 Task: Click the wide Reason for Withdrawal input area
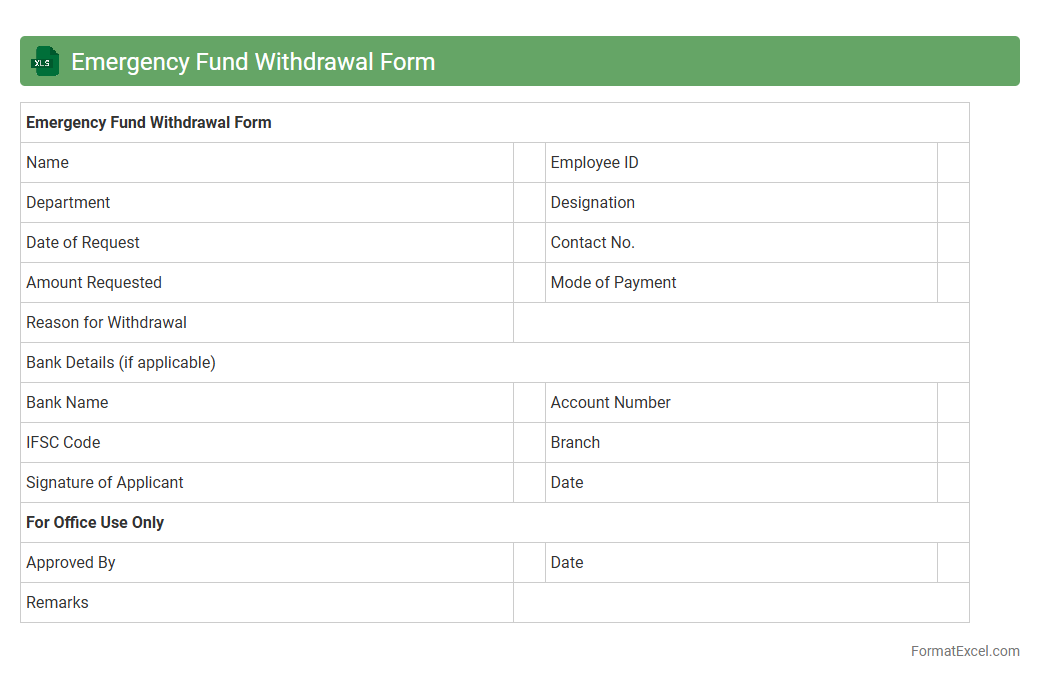click(x=741, y=323)
